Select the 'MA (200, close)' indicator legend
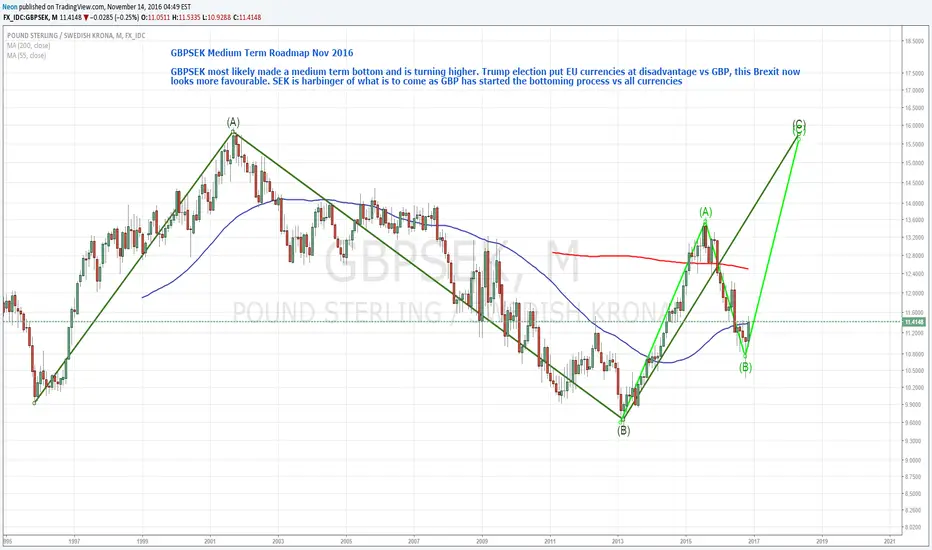The height and width of the screenshot is (550, 932). (x=29, y=45)
